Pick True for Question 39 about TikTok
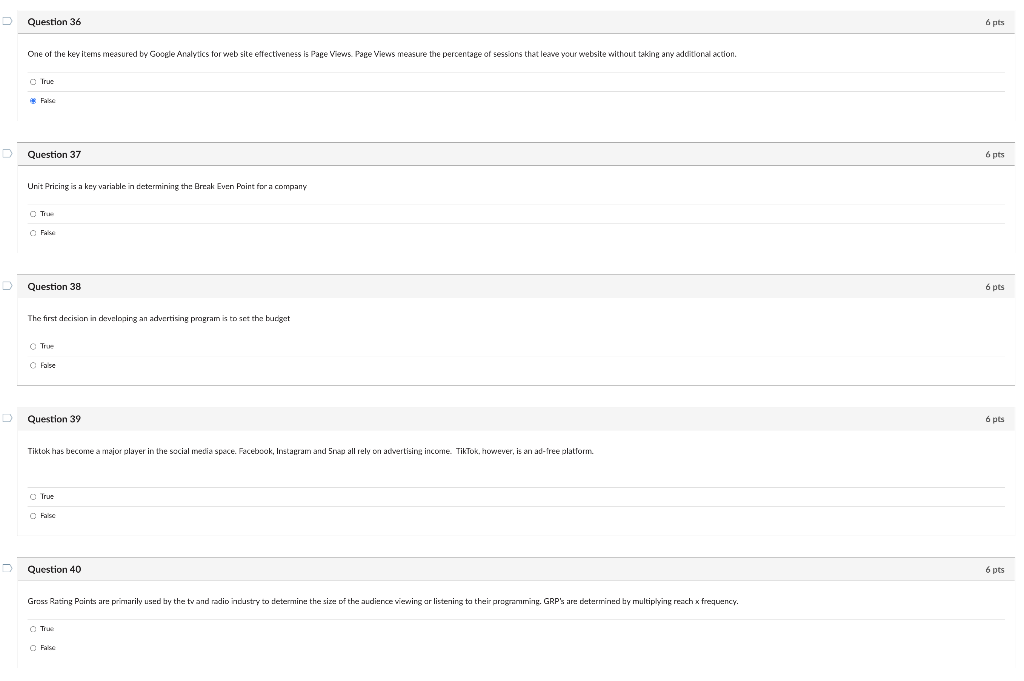The height and width of the screenshot is (681, 1024). click(33, 497)
